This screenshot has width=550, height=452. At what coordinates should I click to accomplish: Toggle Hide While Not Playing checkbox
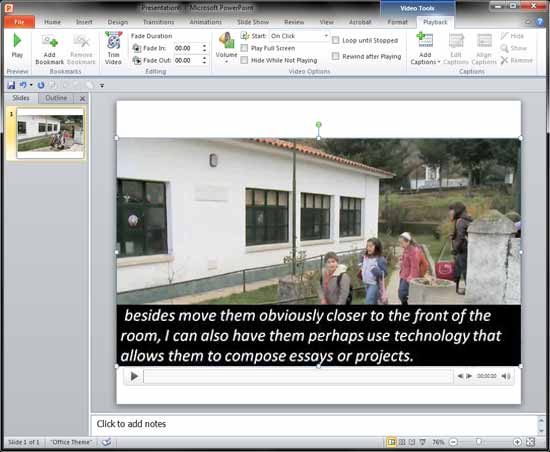point(244,60)
